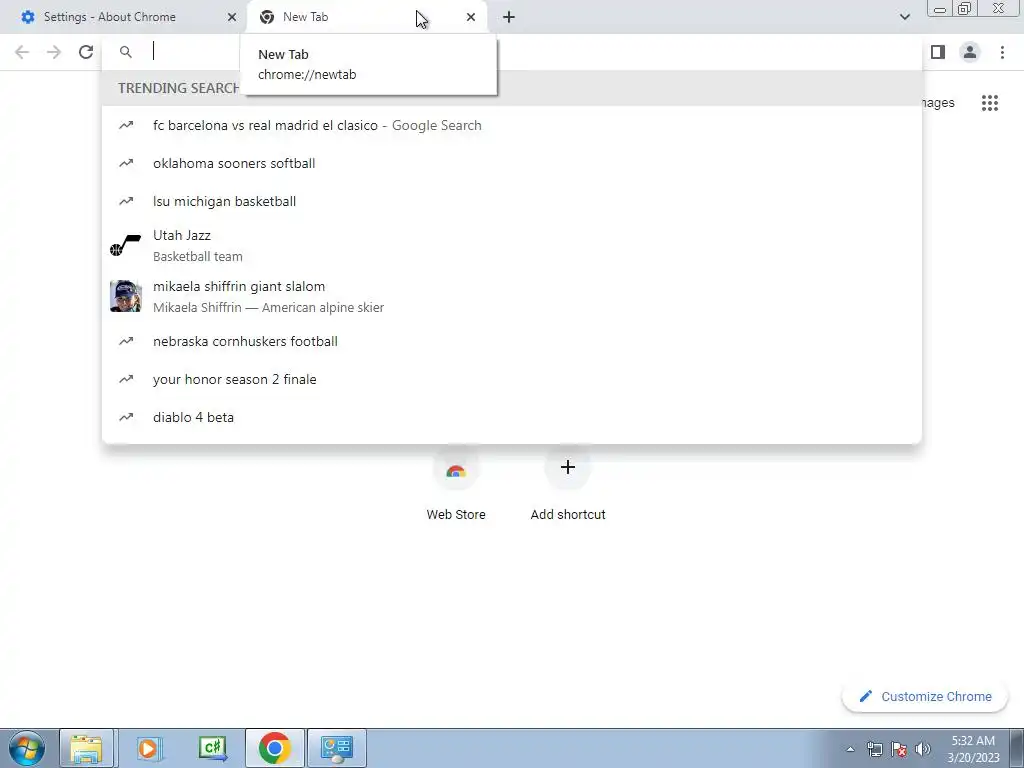Launch Windows Media Player from taskbar
The height and width of the screenshot is (768, 1024).
click(x=149, y=748)
